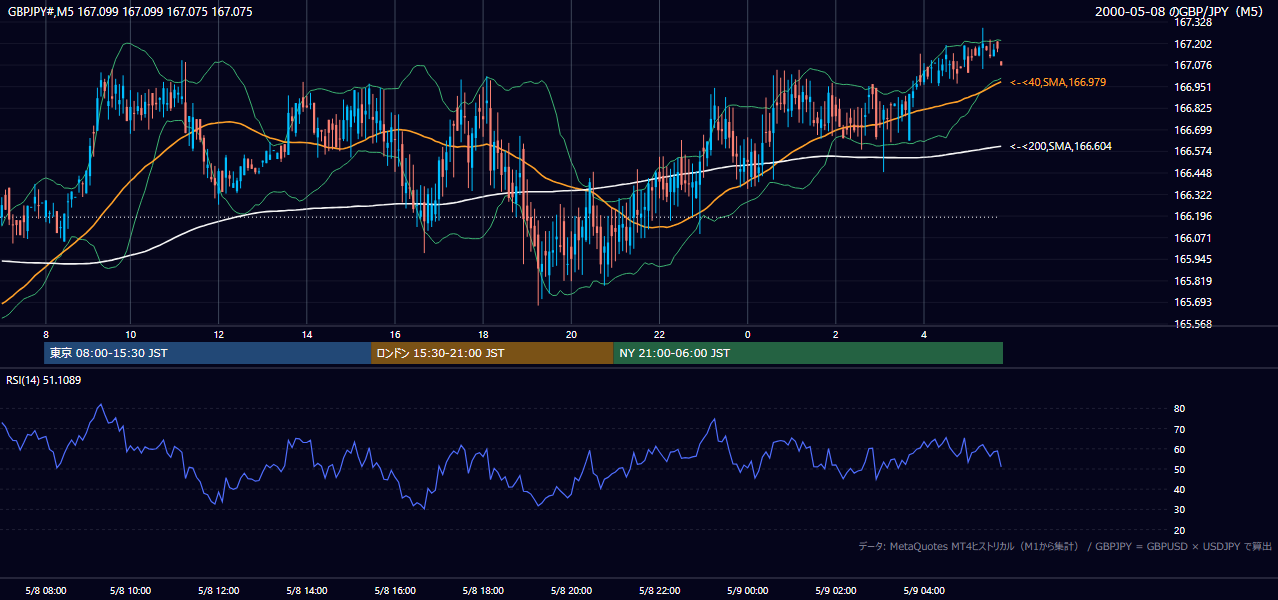Click RSI scale level 60
This screenshot has height=600, width=1278.
tap(1180, 449)
